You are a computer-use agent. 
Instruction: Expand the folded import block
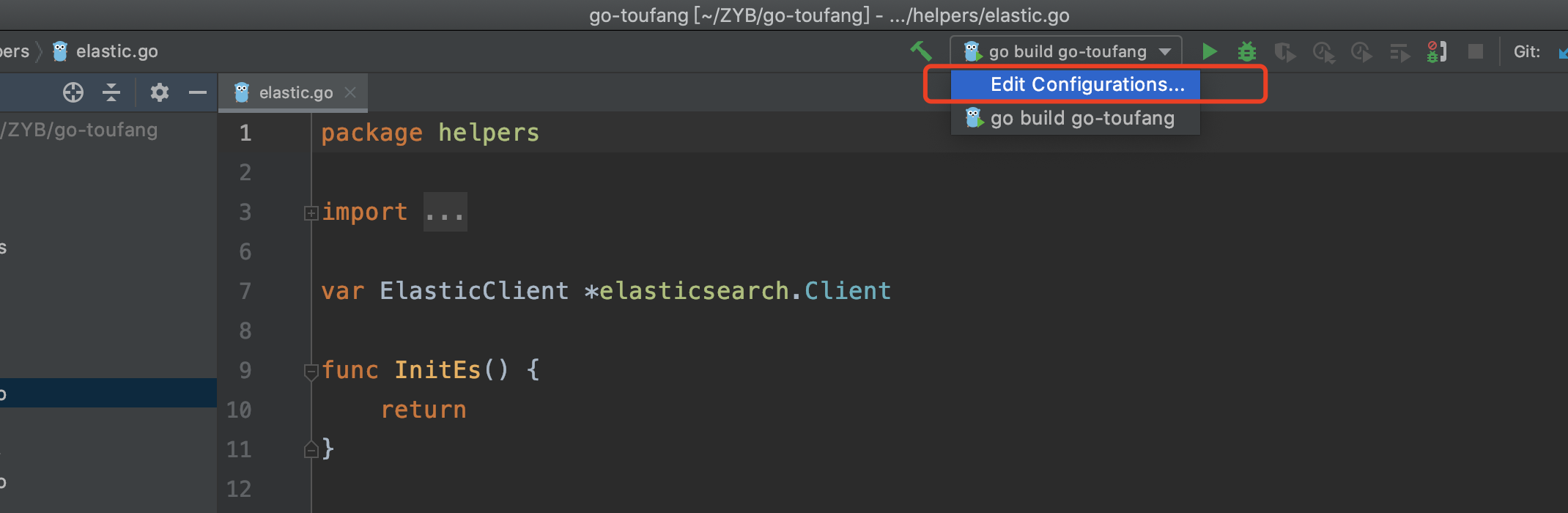coord(311,213)
